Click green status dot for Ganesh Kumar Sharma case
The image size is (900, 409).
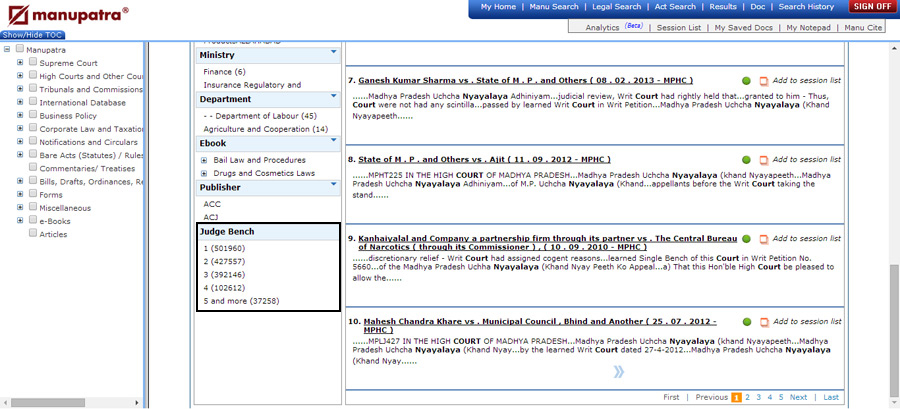tap(746, 80)
